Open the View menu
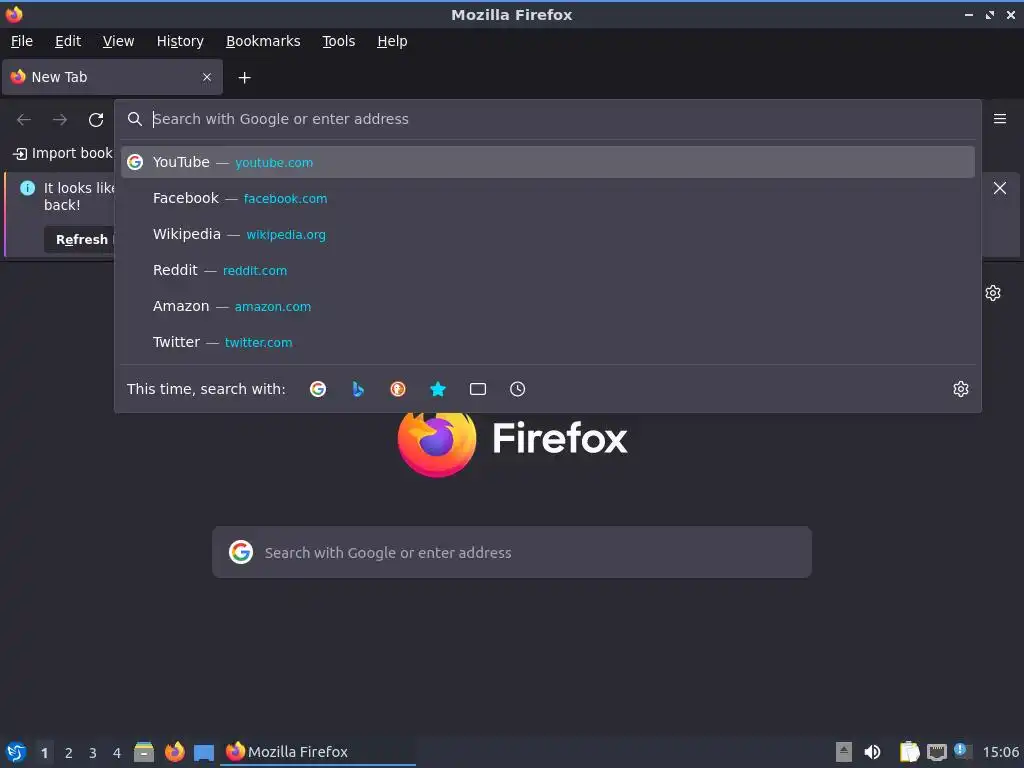 coord(118,41)
